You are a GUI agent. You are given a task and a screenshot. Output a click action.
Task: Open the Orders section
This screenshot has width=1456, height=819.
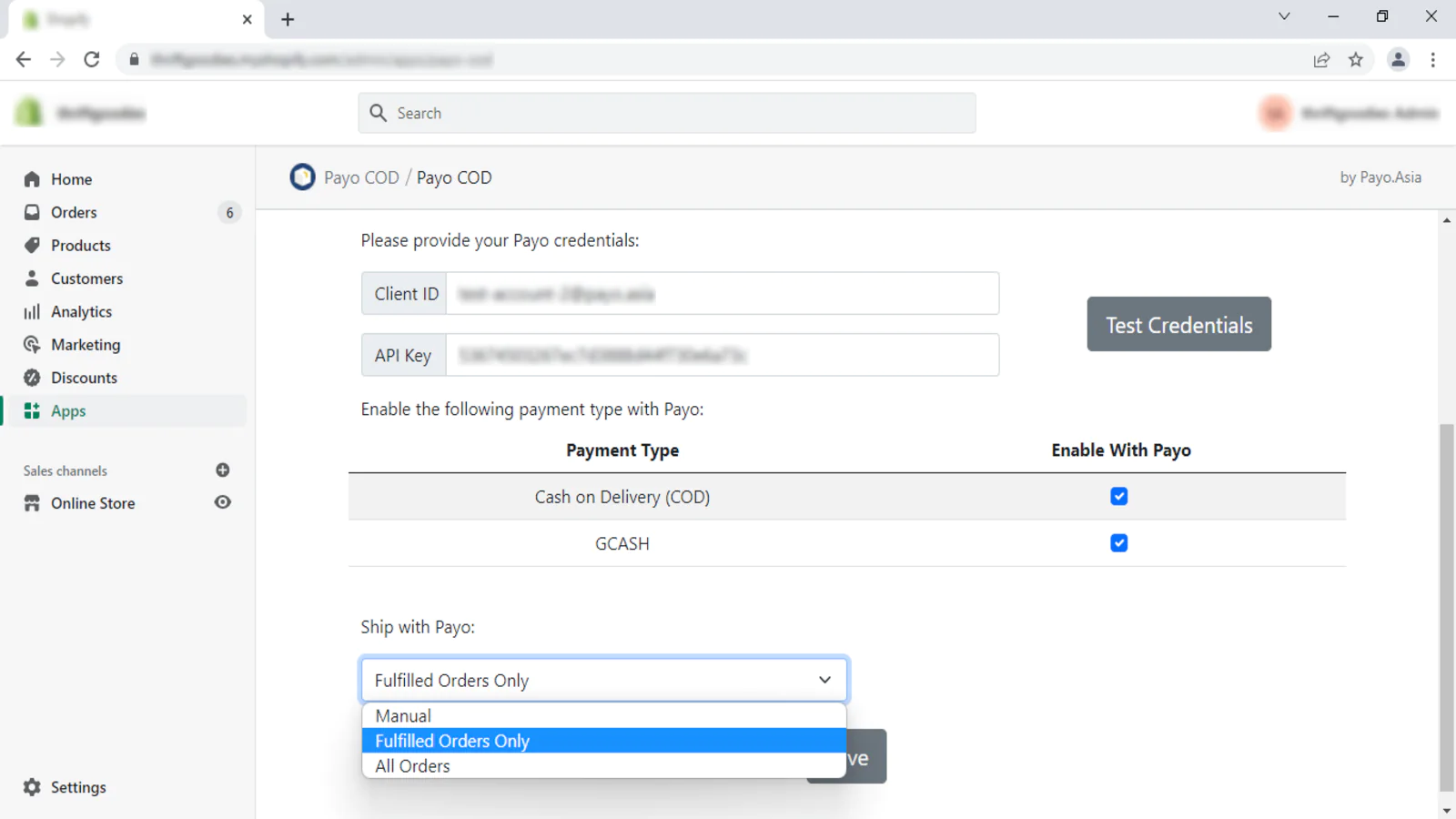[74, 212]
